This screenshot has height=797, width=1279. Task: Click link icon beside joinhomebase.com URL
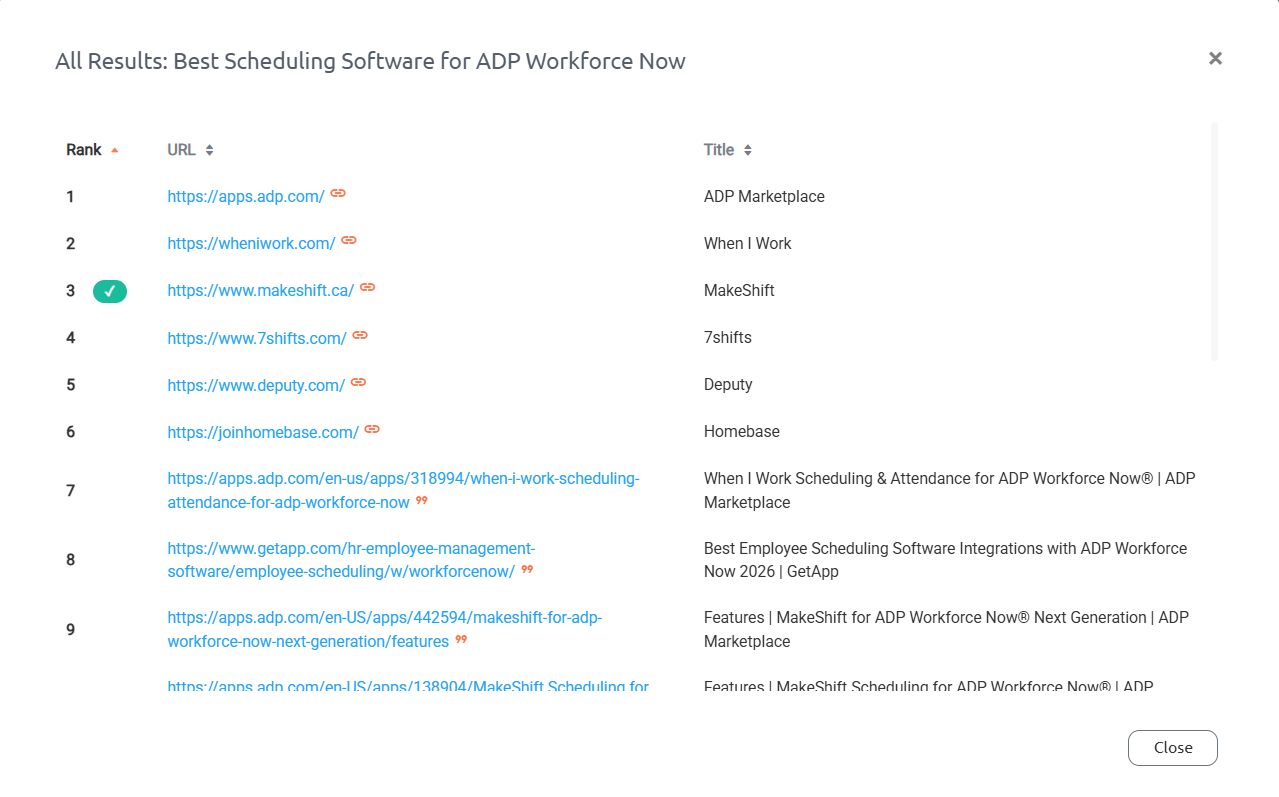372,429
